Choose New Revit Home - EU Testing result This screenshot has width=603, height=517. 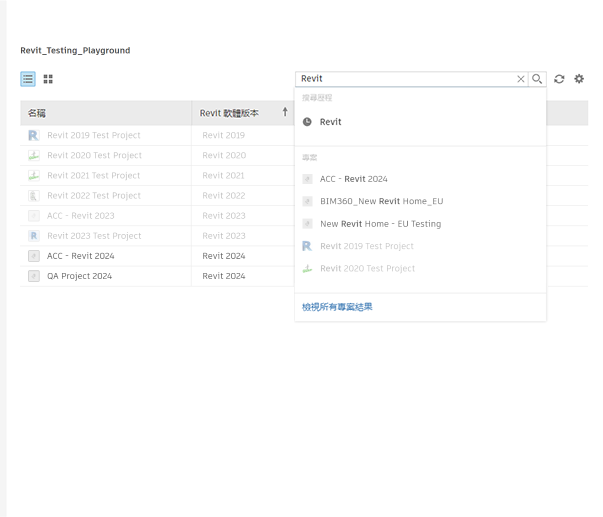420,223
